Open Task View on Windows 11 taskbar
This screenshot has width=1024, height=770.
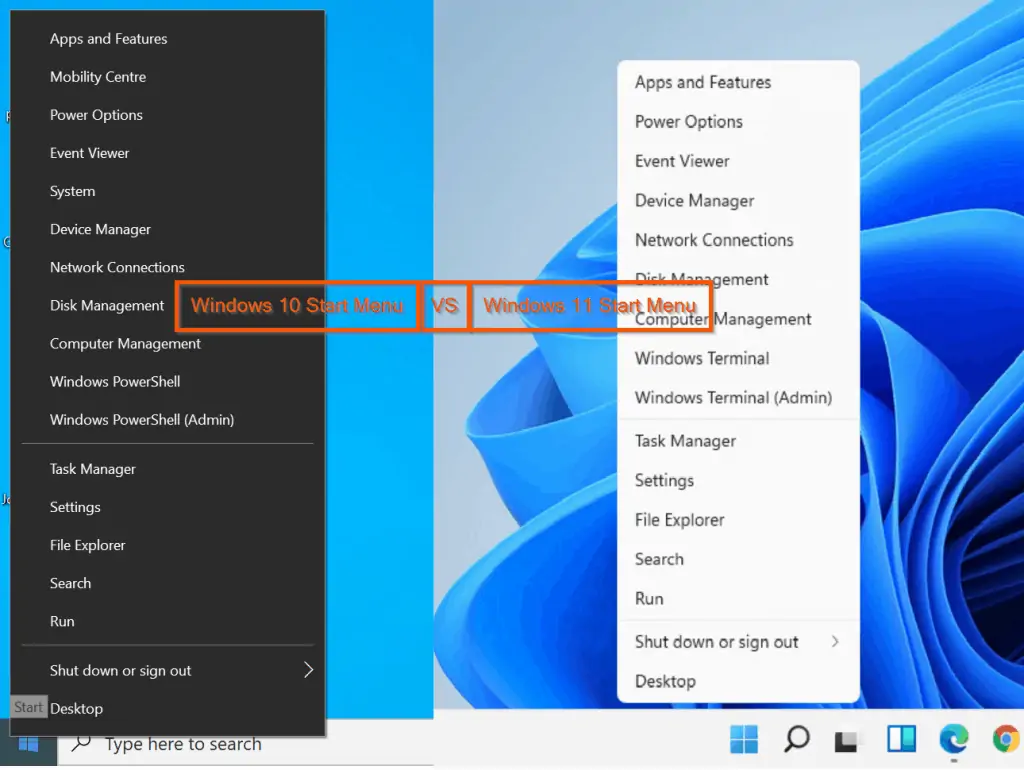coord(846,741)
